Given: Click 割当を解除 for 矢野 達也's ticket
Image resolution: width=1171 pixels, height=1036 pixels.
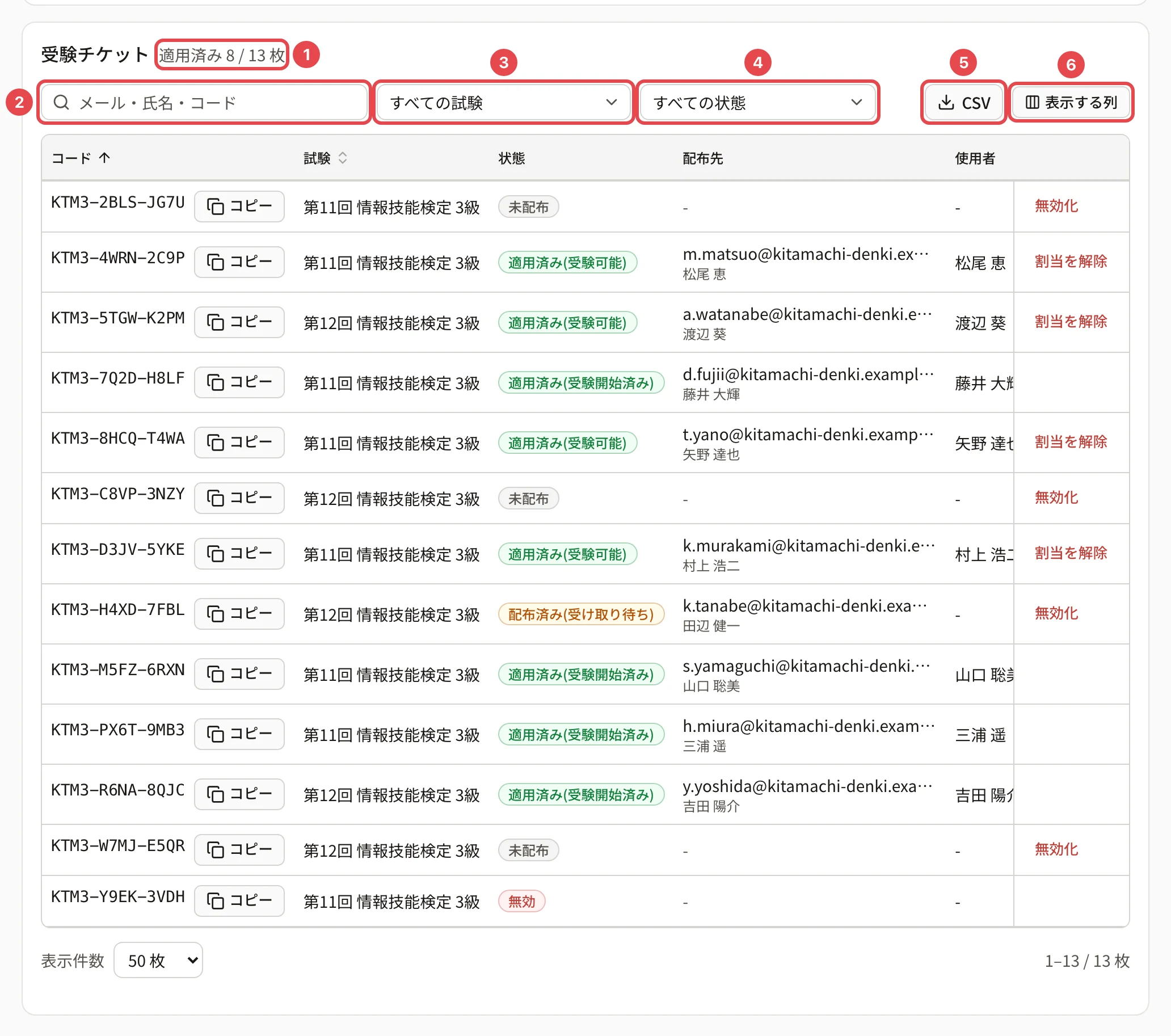Looking at the screenshot, I should point(1070,443).
